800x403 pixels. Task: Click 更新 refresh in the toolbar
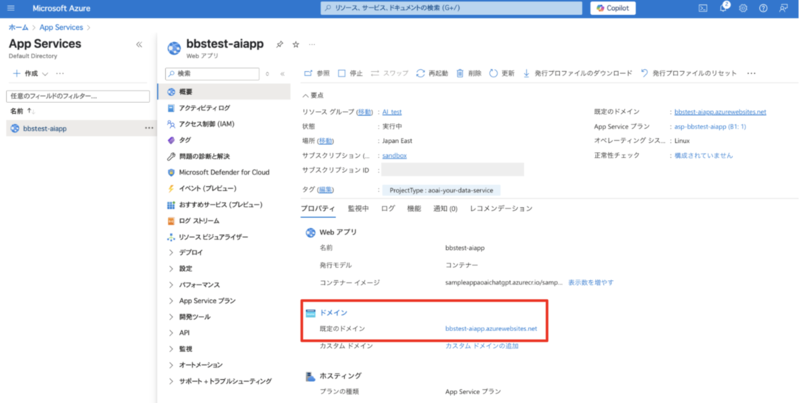click(x=502, y=73)
